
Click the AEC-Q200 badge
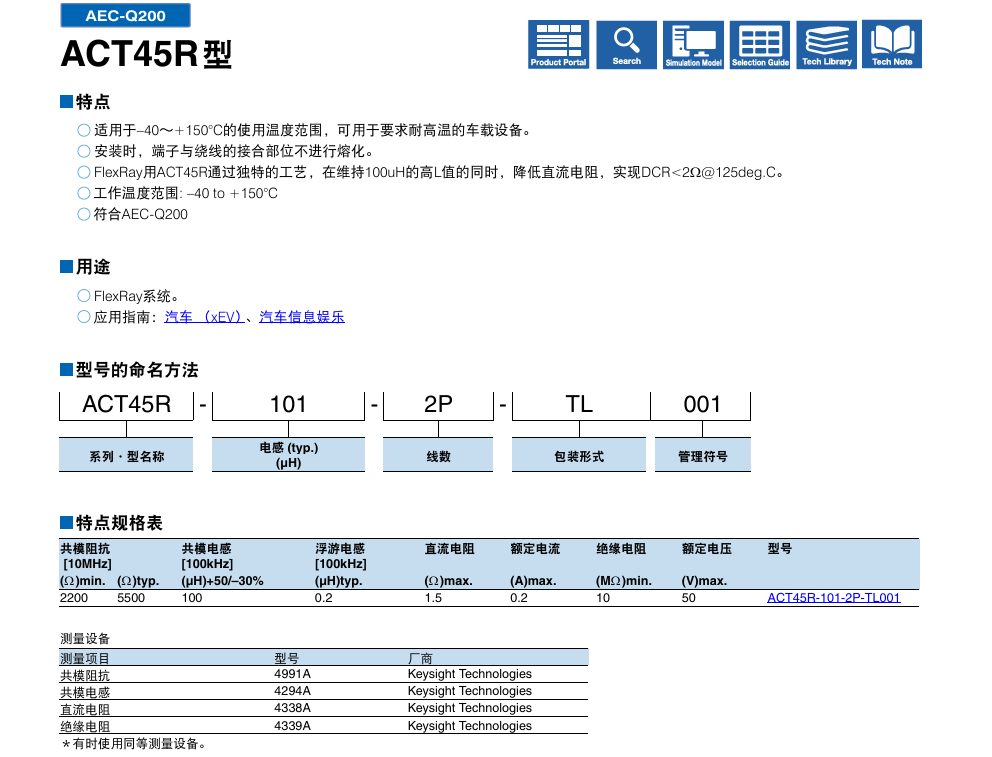coord(125,15)
